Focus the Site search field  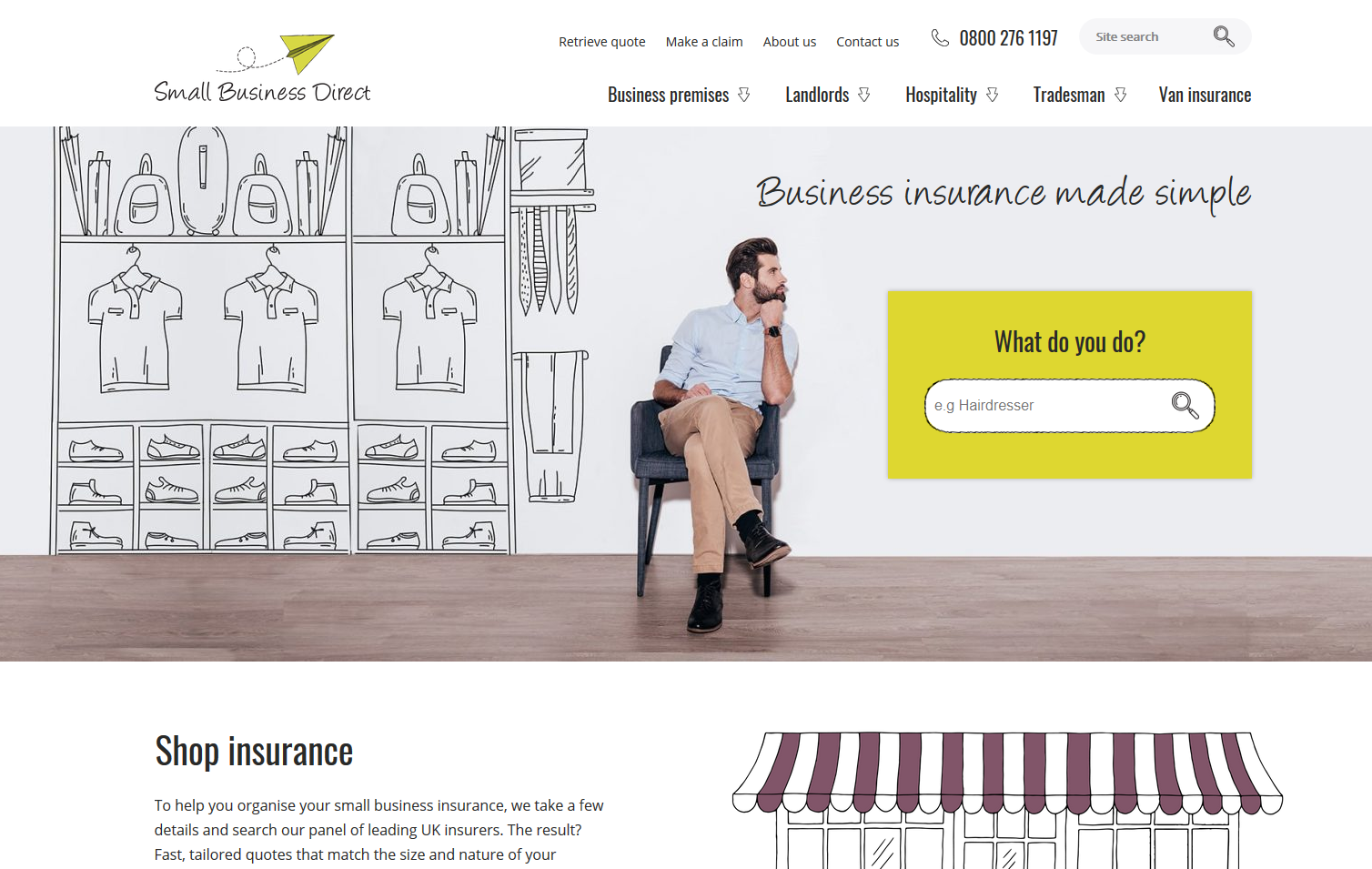point(1148,36)
